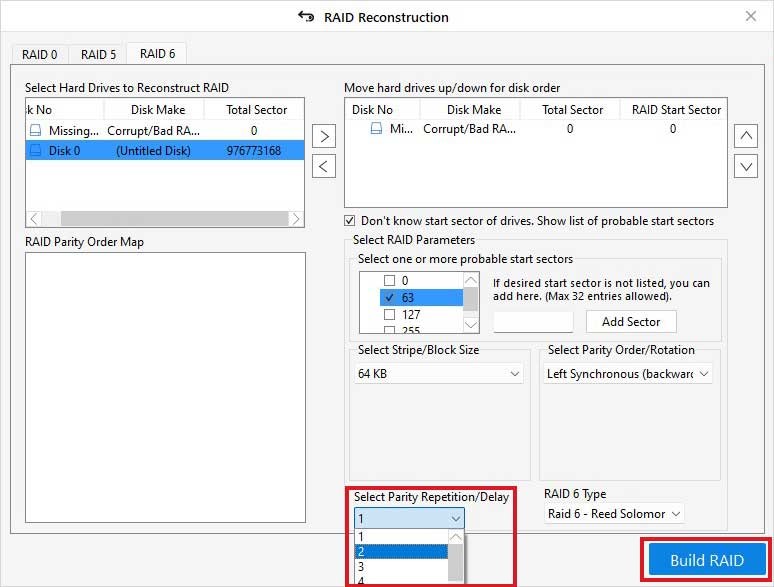Remove drive with < arrow button
This screenshot has width=774, height=587.
coord(324,166)
